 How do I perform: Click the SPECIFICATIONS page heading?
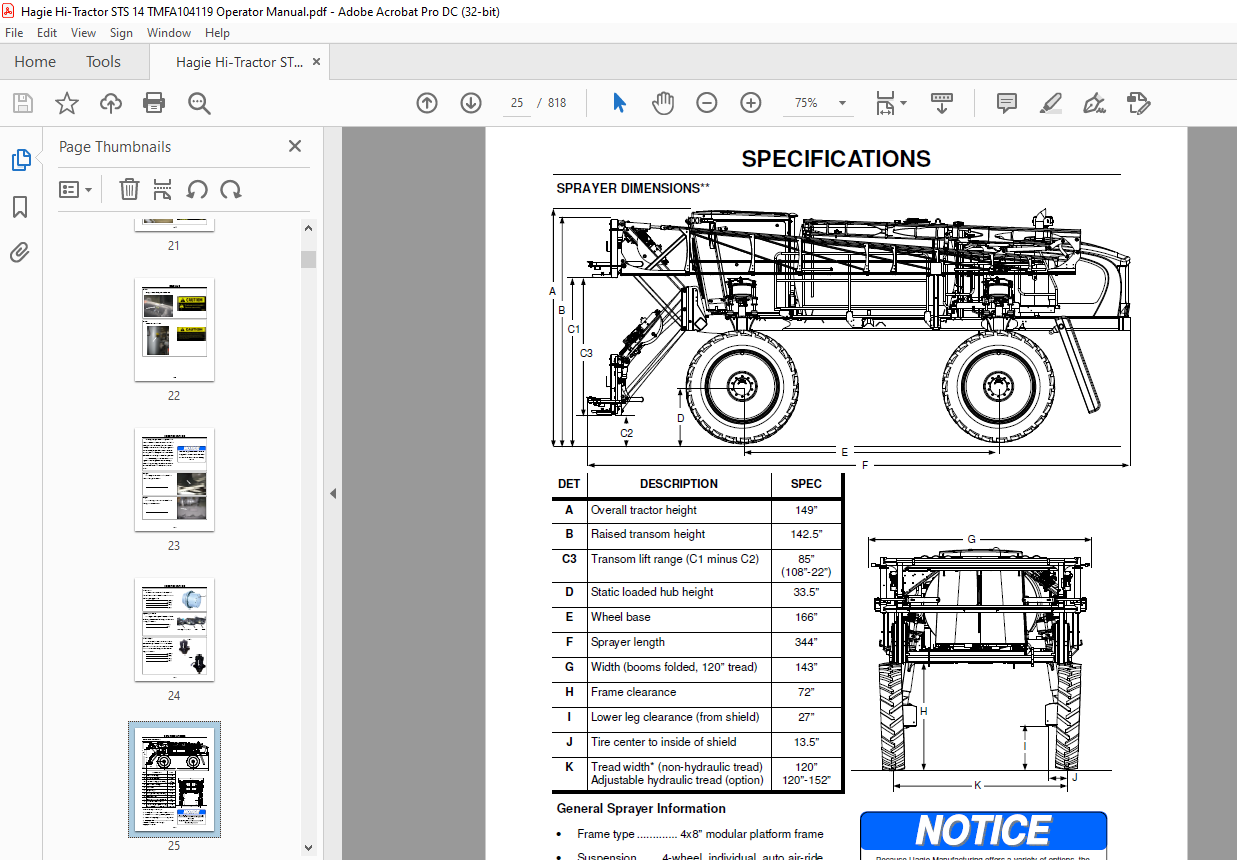pyautogui.click(x=836, y=159)
